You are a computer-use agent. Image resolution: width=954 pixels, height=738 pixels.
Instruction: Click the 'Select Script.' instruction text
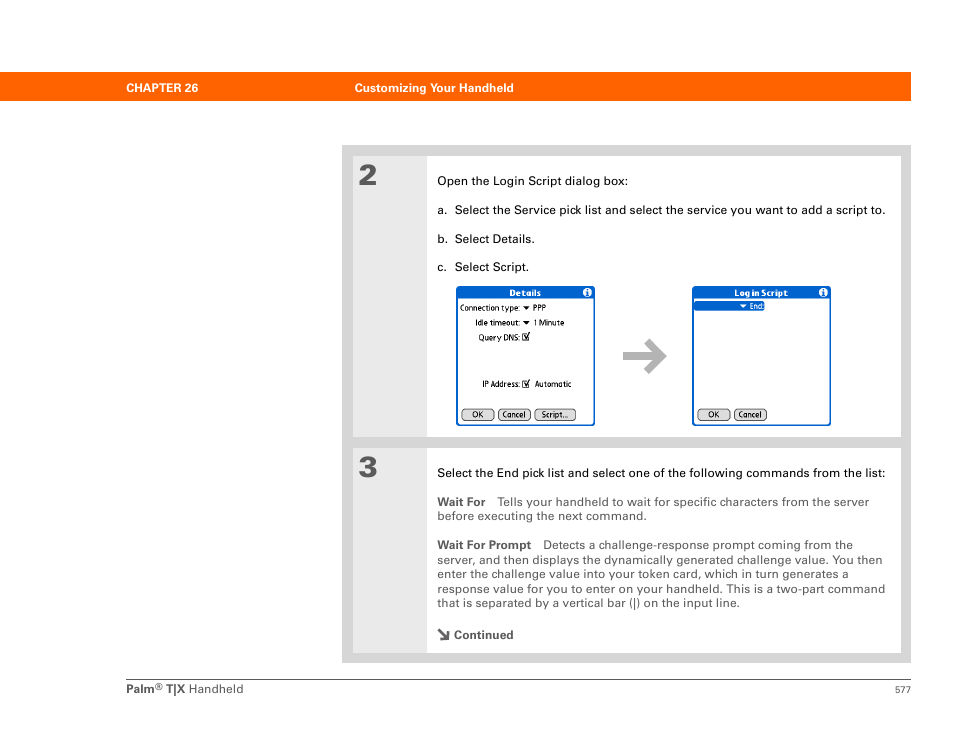(x=492, y=267)
